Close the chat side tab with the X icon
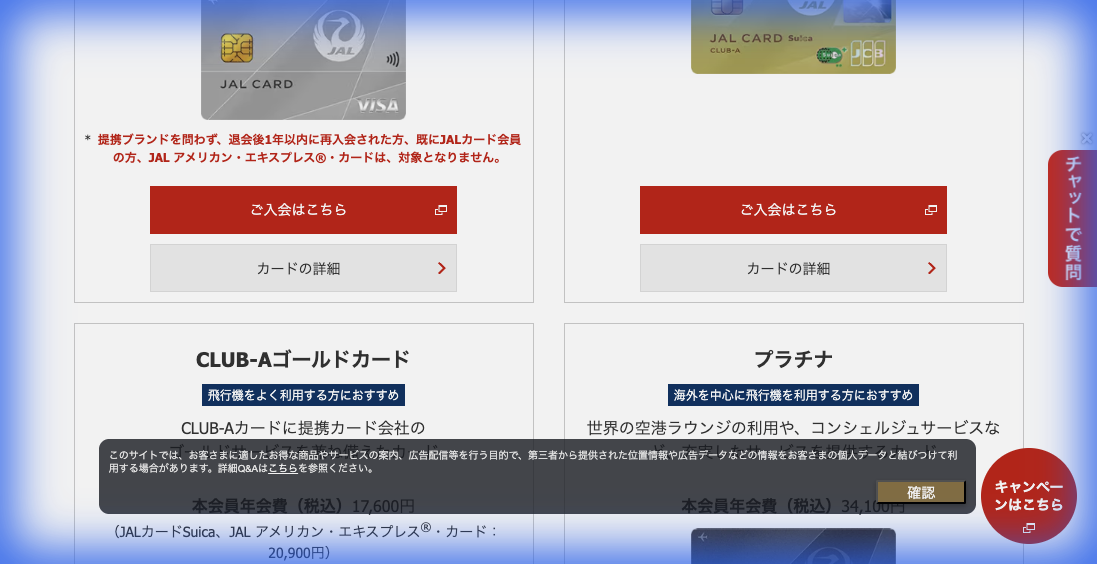1097x564 pixels. (1087, 139)
